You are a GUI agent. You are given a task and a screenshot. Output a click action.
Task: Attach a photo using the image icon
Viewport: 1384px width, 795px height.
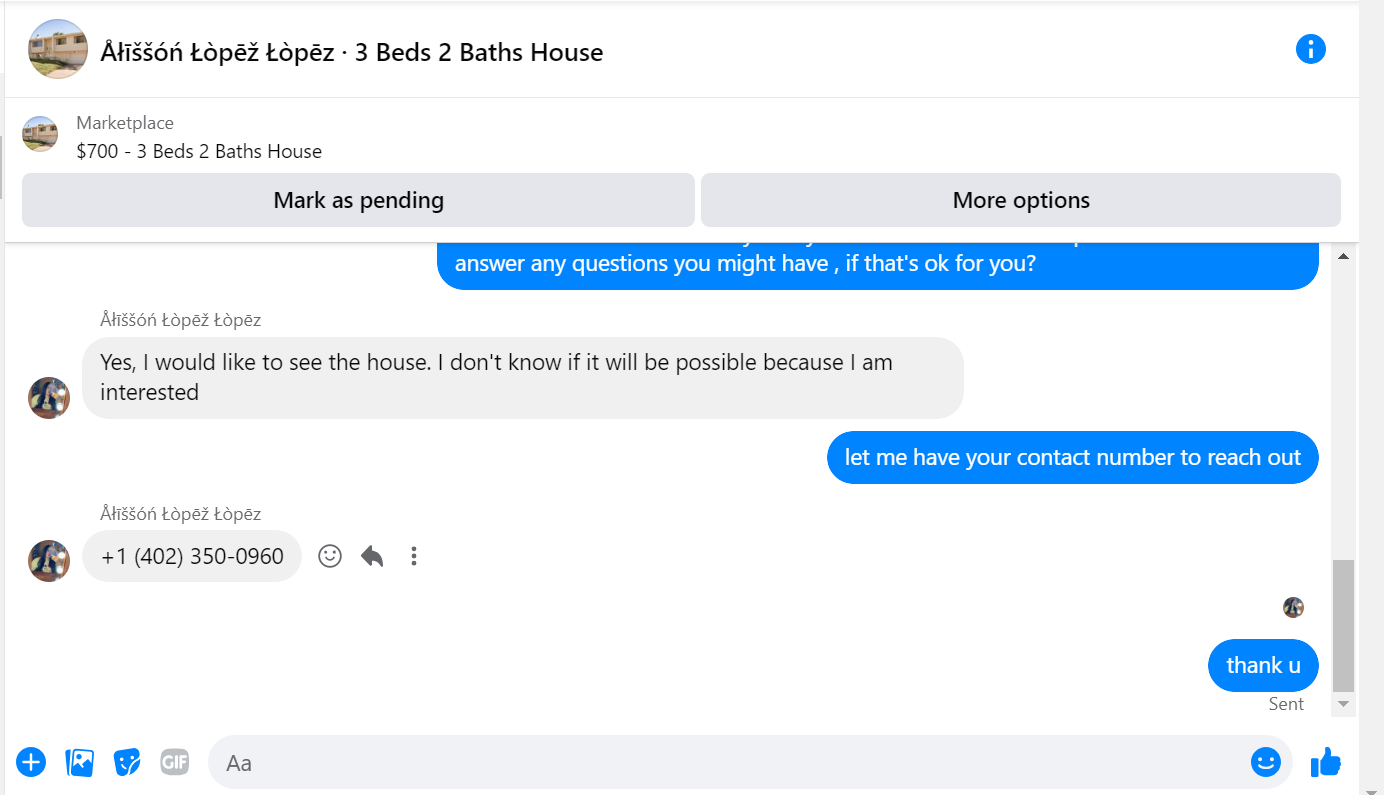79,763
